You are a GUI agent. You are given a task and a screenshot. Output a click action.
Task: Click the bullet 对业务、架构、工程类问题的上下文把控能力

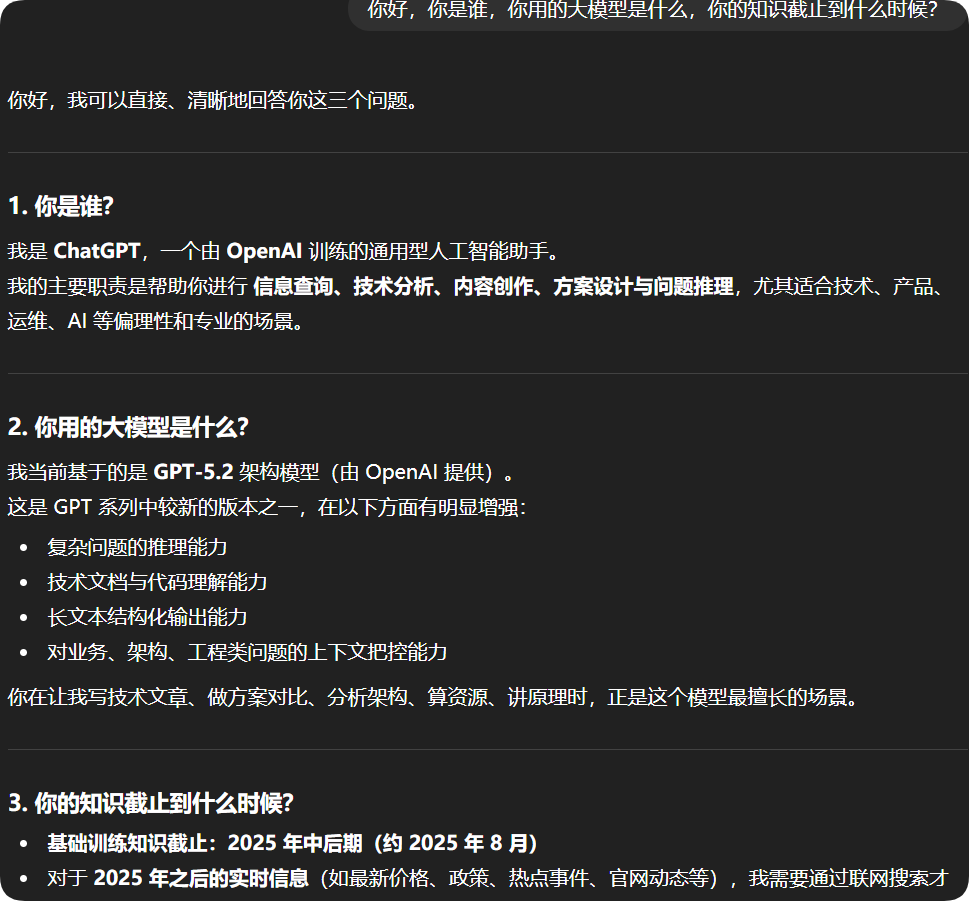[x=247, y=652]
